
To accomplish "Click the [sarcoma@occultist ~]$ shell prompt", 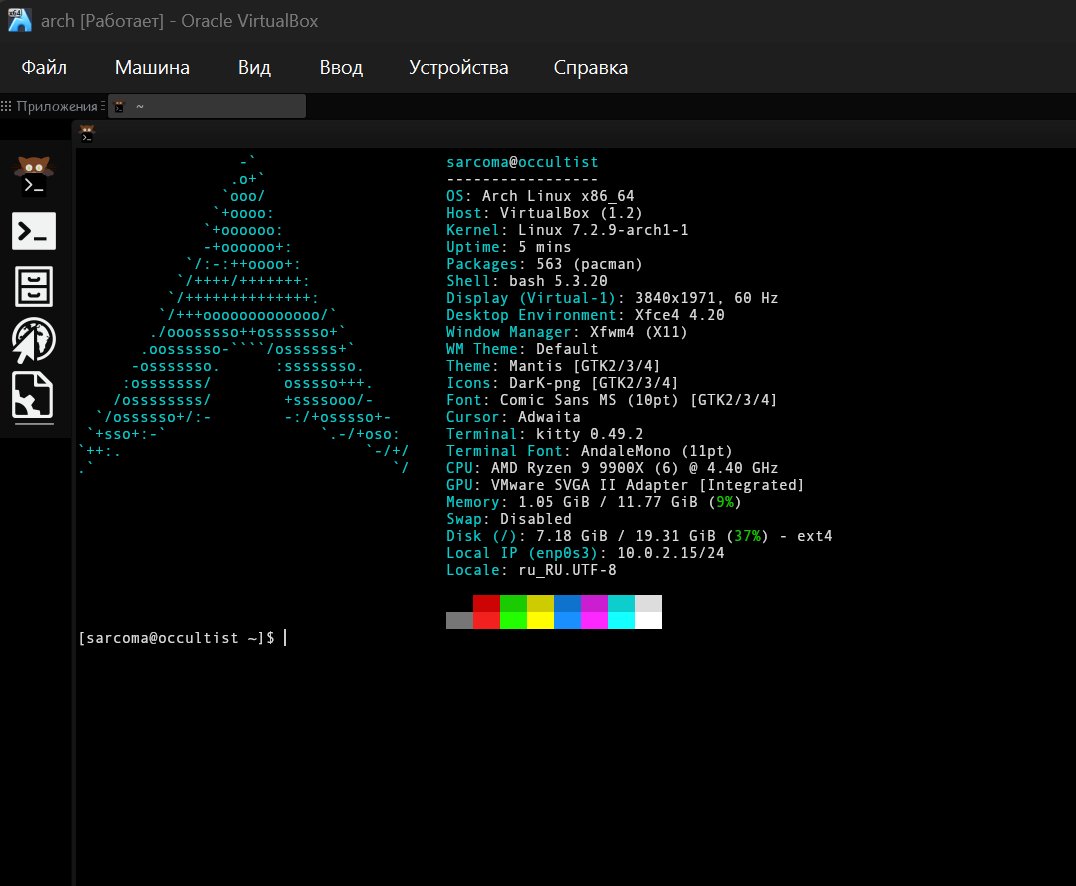I will (176, 638).
